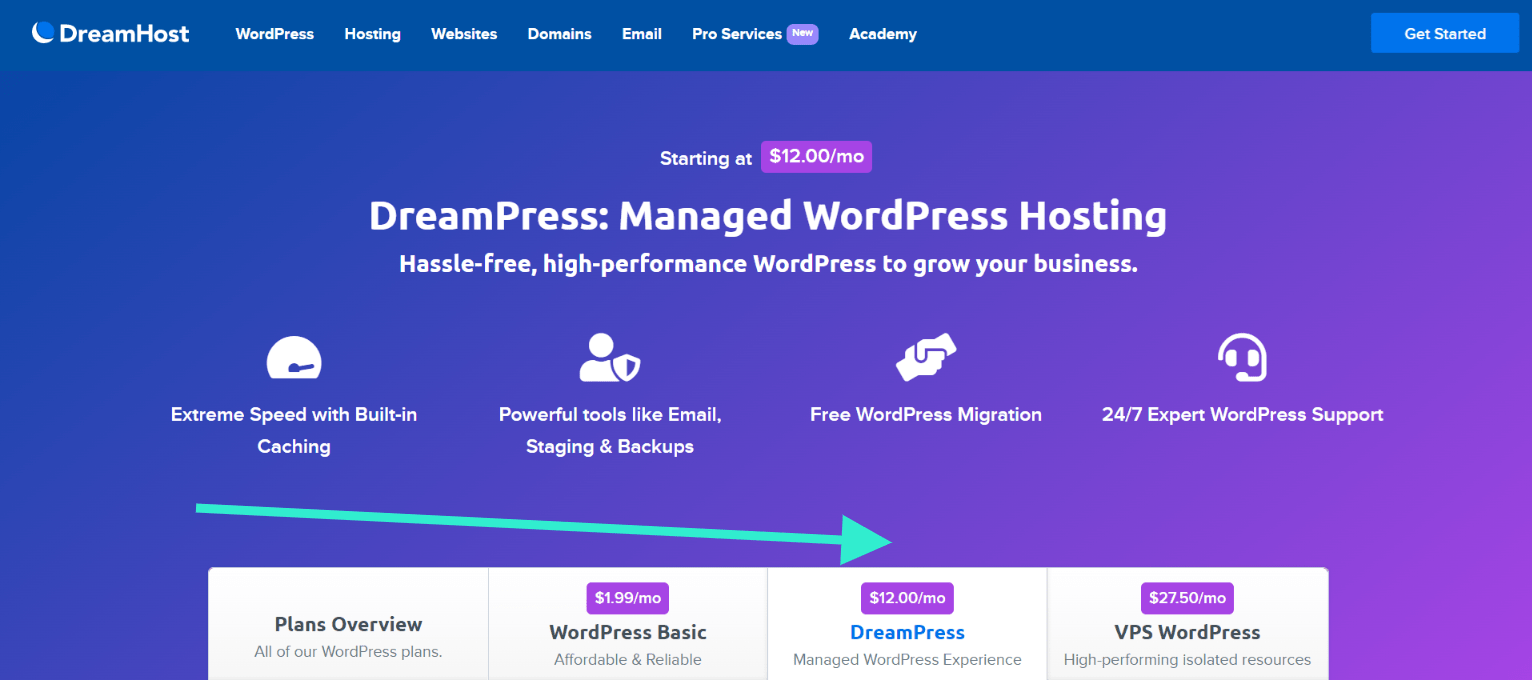Open the Websites menu
Viewport: 1532px width, 680px height.
tap(464, 34)
